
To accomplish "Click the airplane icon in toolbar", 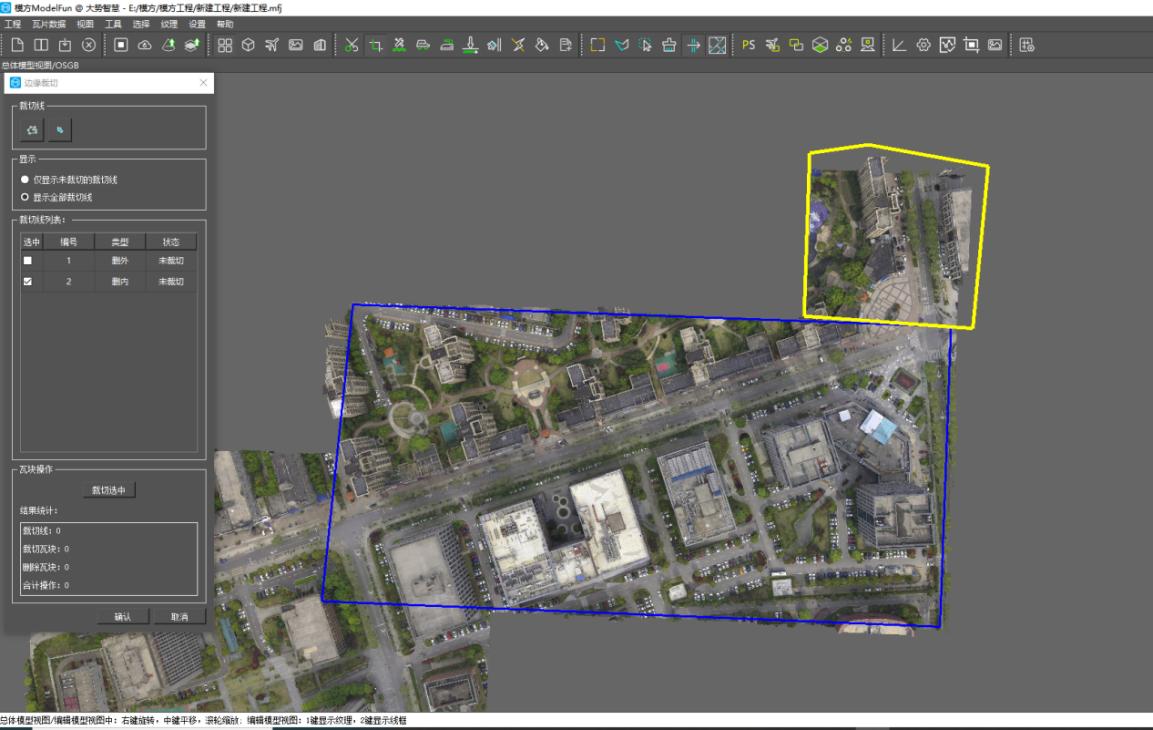I will click(x=272, y=45).
